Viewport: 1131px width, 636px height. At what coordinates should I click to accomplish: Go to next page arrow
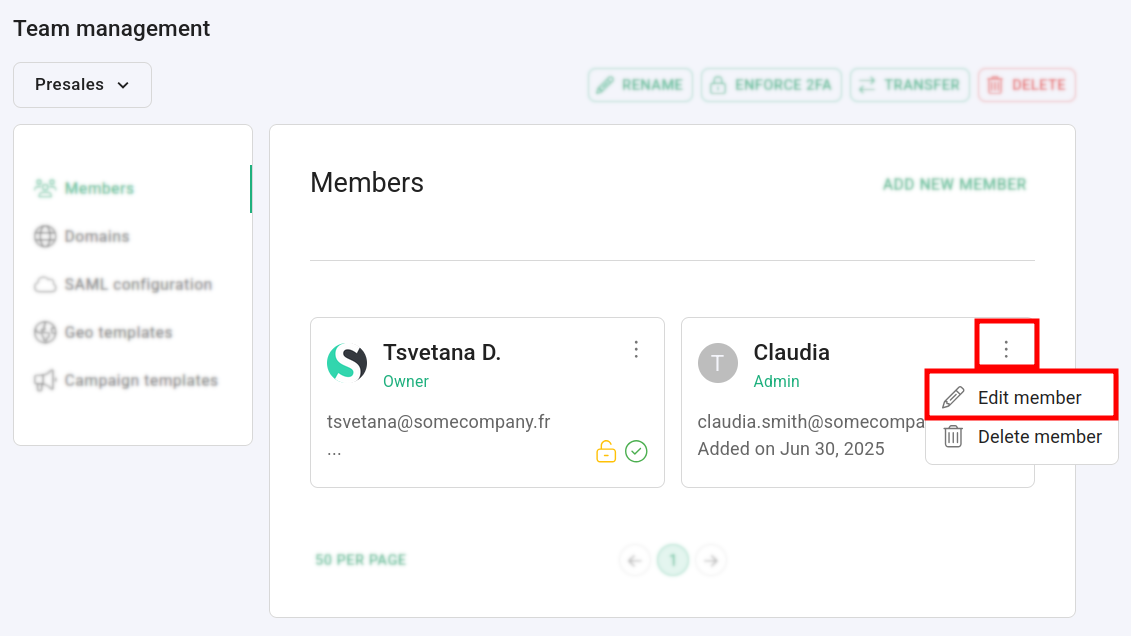click(711, 561)
